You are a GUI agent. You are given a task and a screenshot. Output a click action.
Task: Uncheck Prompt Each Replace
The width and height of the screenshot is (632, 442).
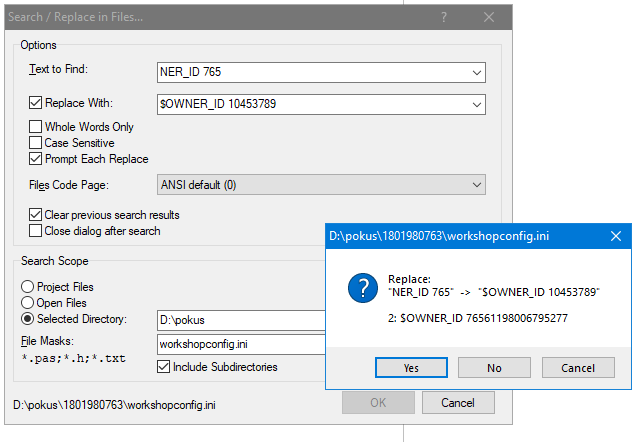pyautogui.click(x=36, y=159)
